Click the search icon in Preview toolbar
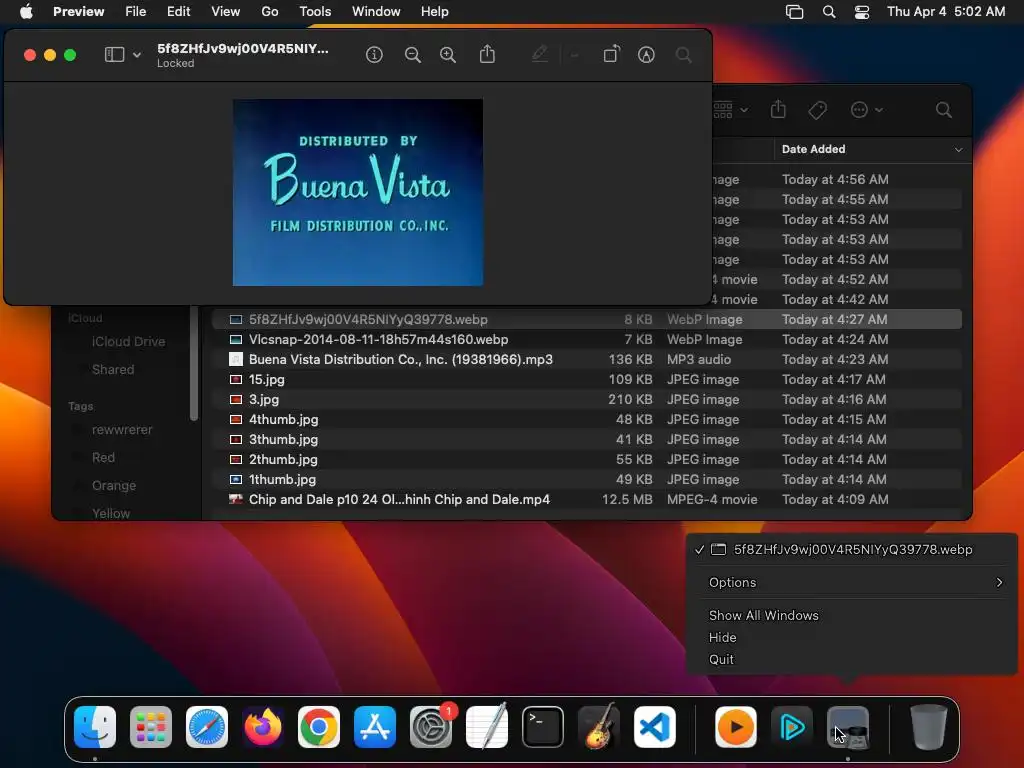 pos(684,55)
